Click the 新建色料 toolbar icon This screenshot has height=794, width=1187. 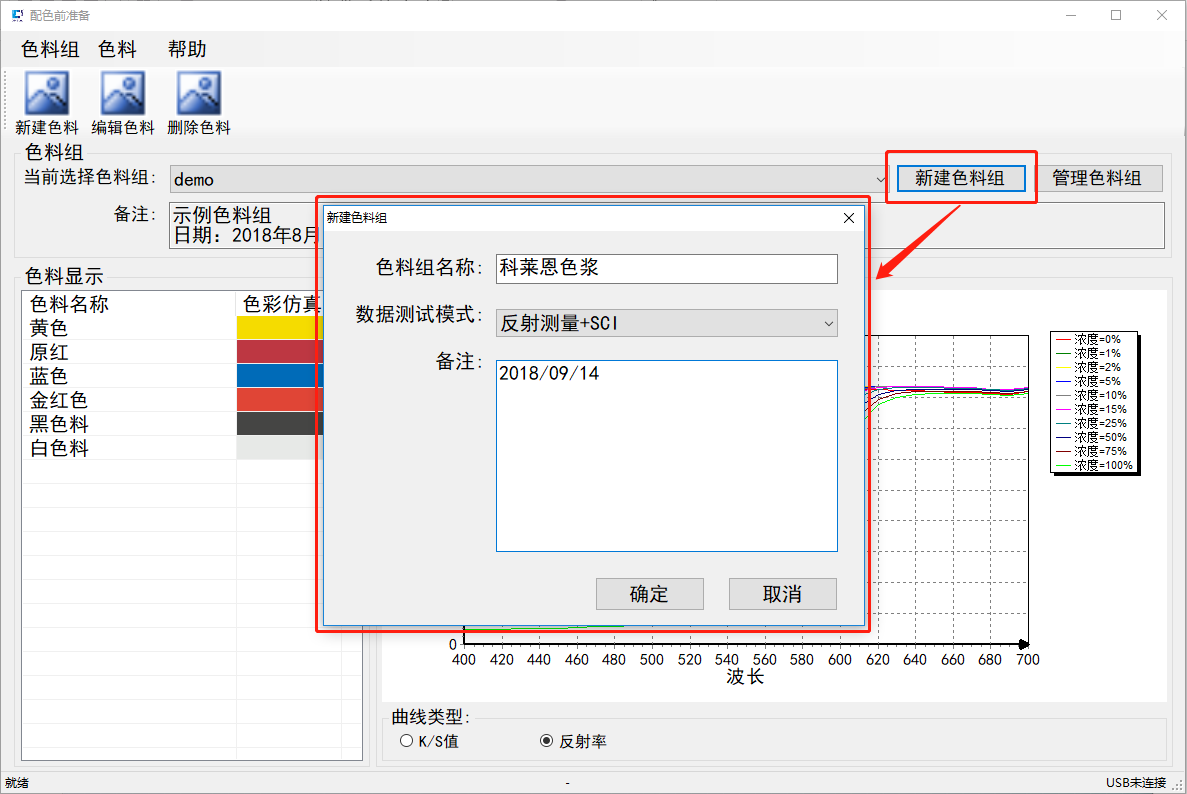pyautogui.click(x=47, y=94)
